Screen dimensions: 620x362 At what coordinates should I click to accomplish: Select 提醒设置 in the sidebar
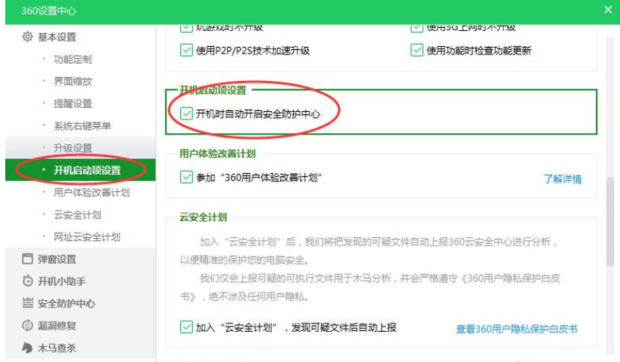click(73, 104)
